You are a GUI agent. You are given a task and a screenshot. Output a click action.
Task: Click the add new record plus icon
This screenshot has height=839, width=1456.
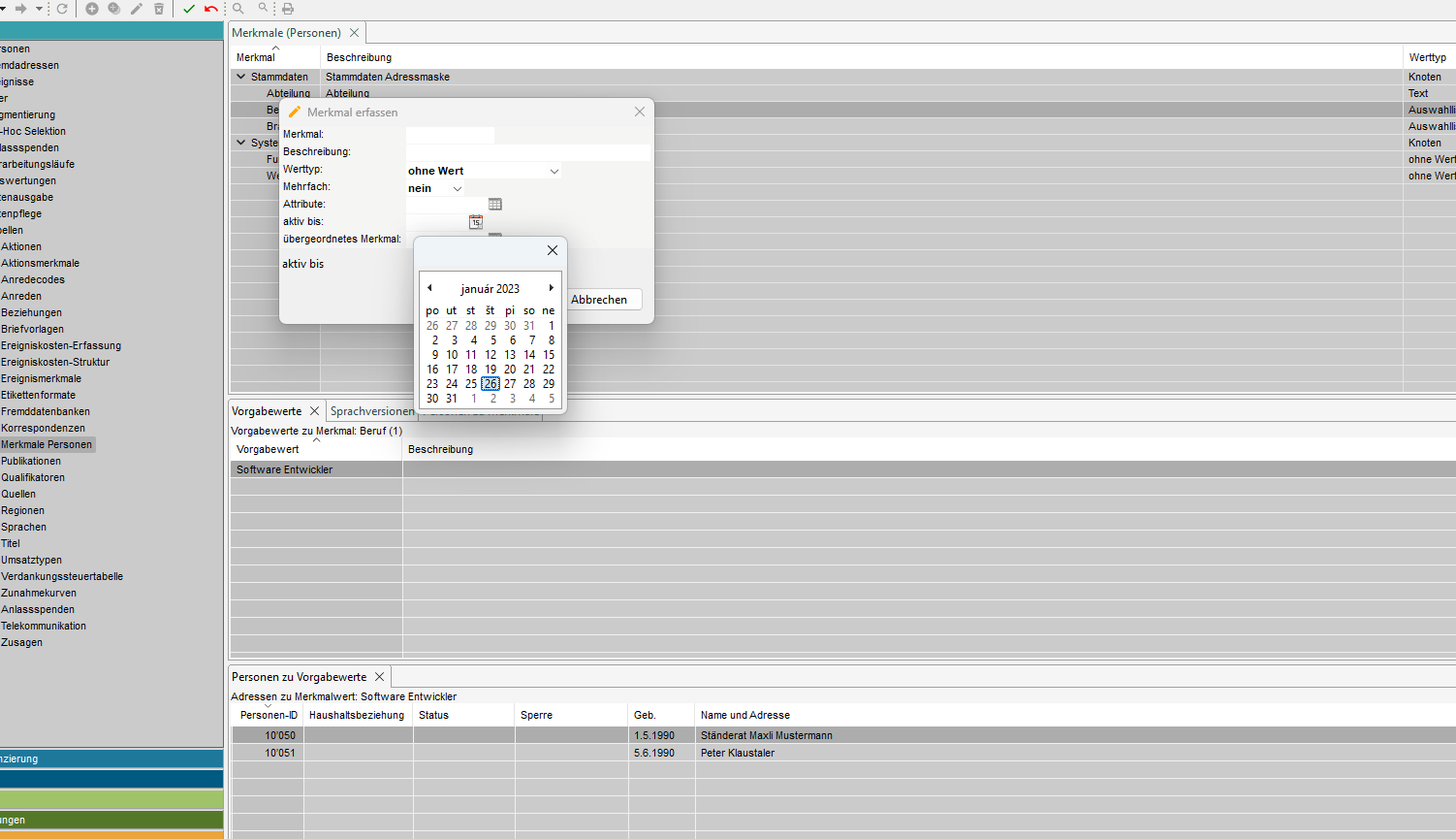(92, 9)
